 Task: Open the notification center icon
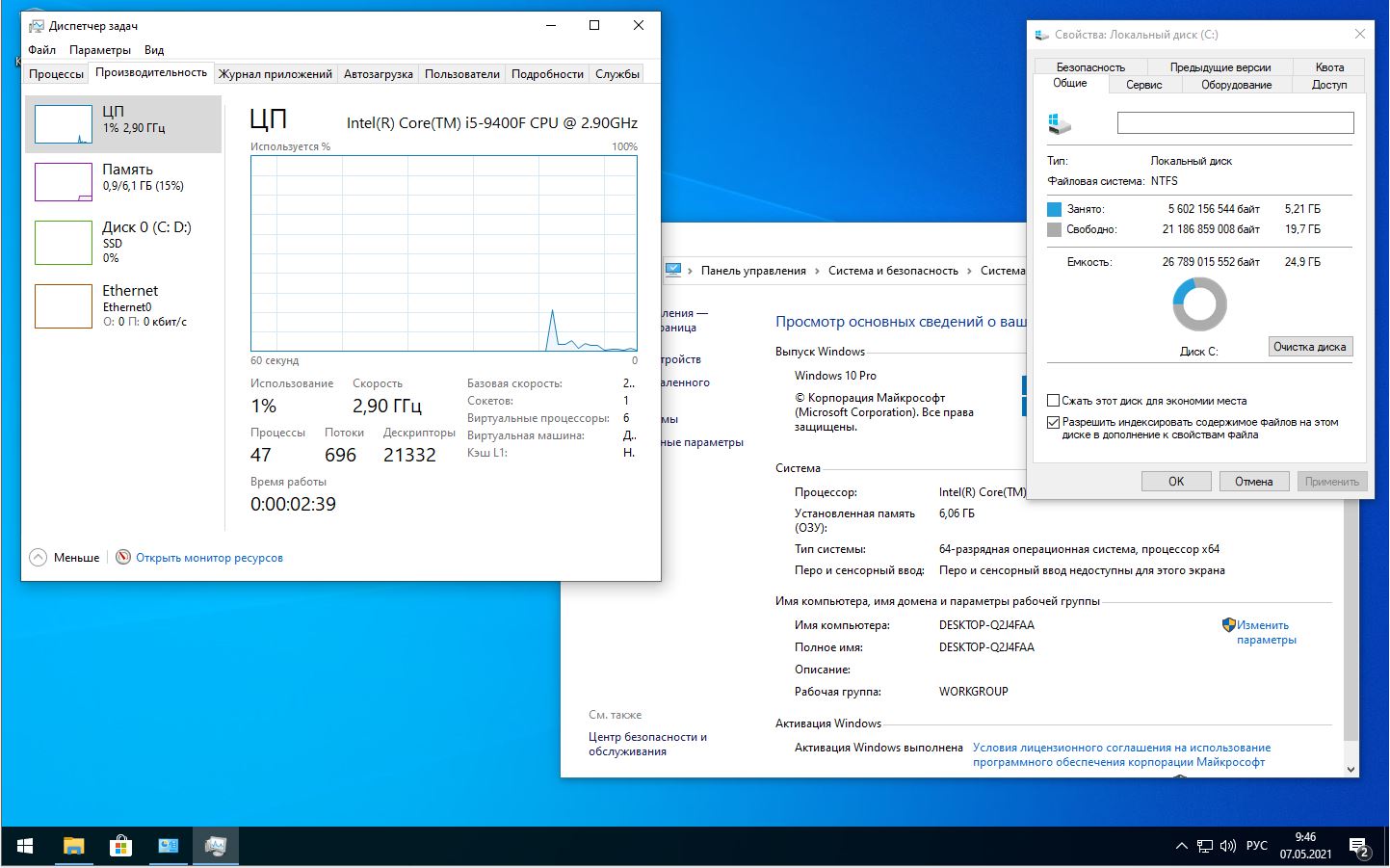pos(1359,848)
